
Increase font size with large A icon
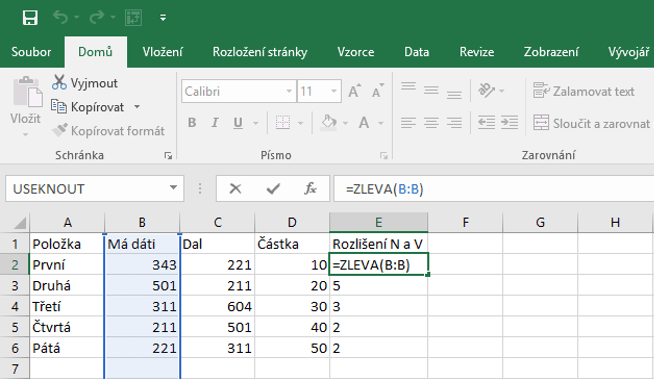point(355,91)
